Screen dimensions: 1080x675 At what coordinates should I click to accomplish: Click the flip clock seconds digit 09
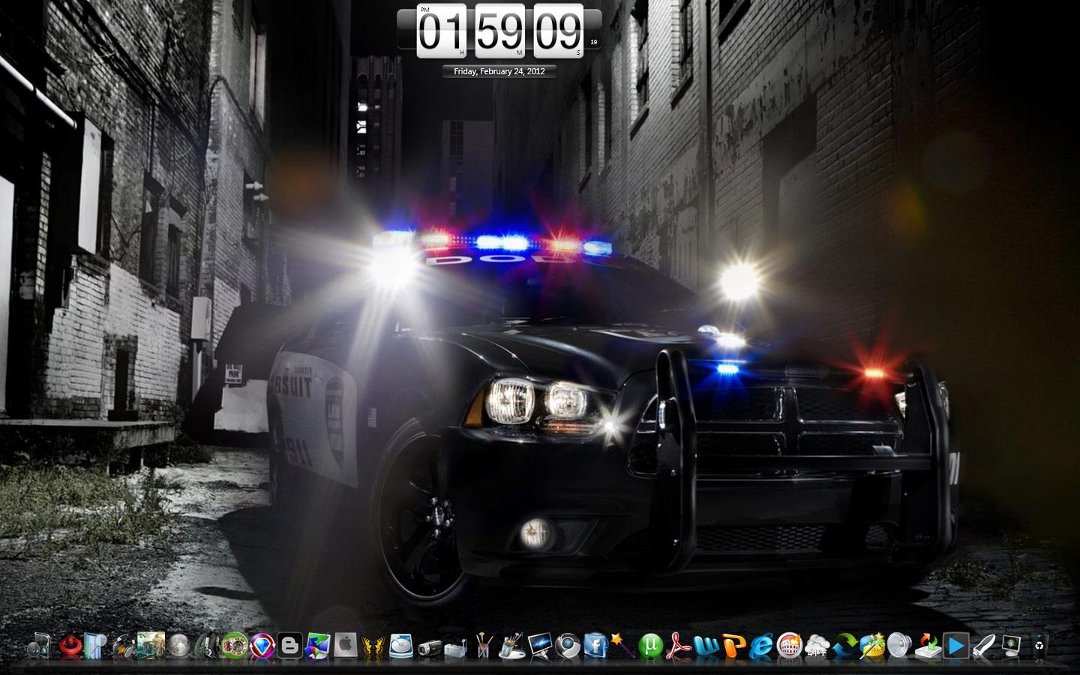pos(559,31)
